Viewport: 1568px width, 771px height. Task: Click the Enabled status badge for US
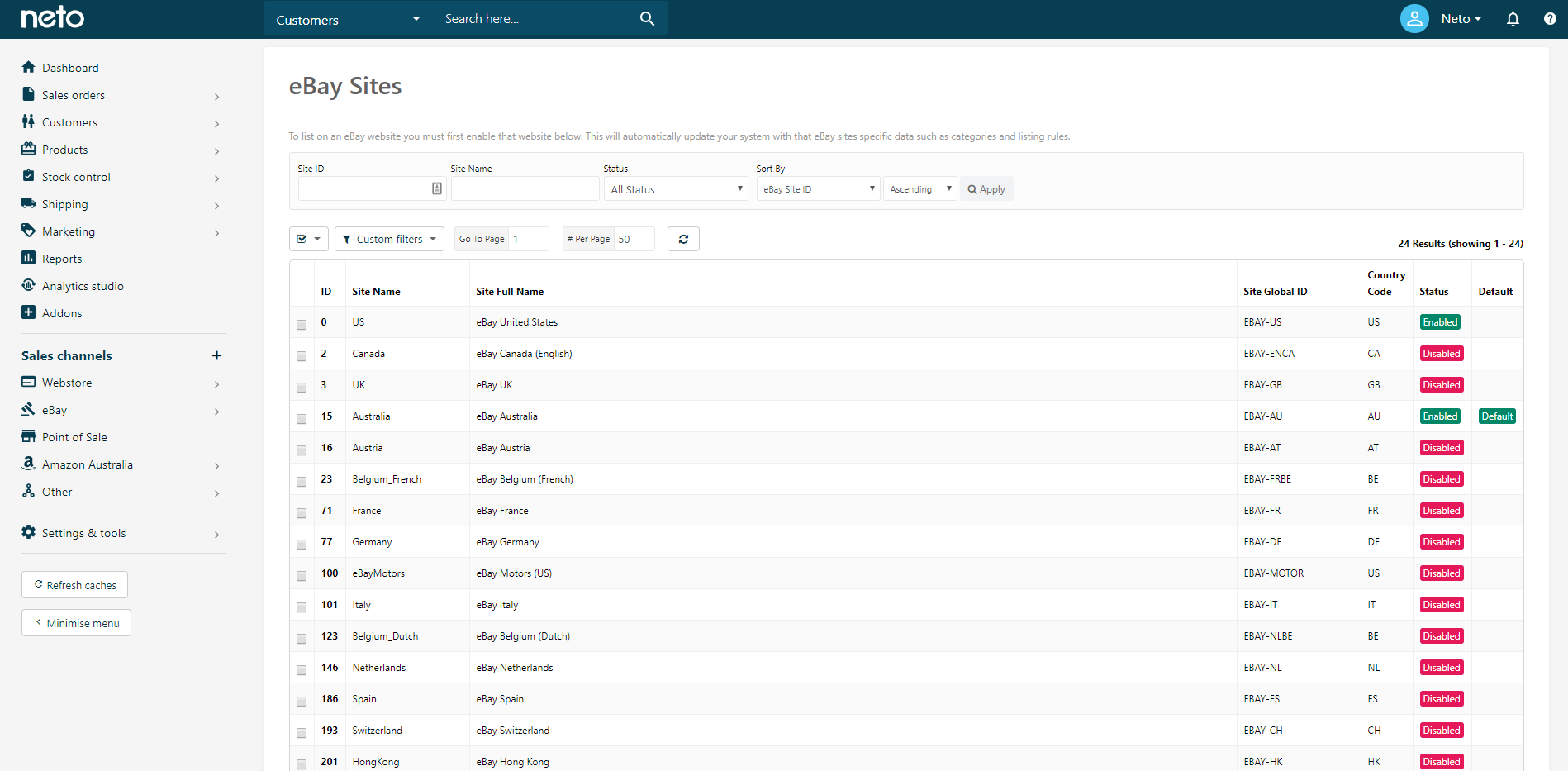point(1440,322)
